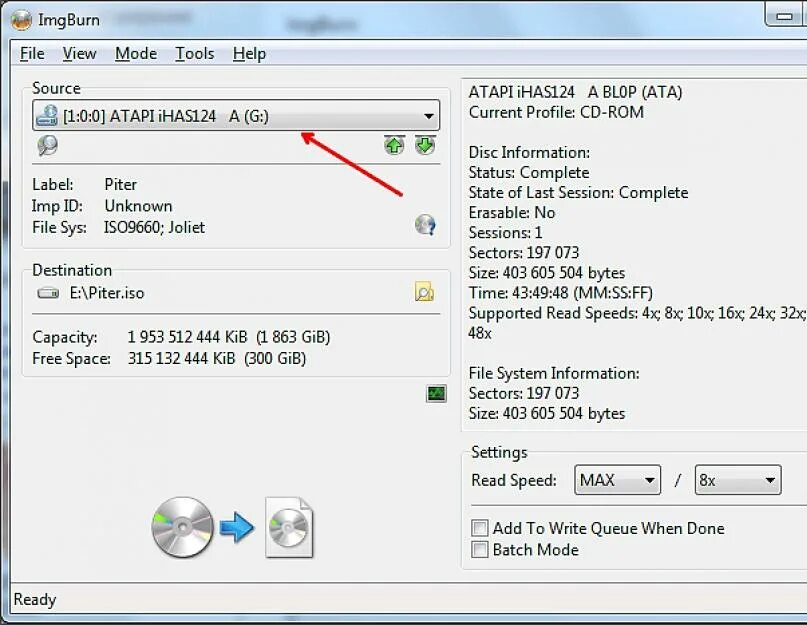Click the Free Space value 315 132 444 KiB
The height and width of the screenshot is (625, 807).
coord(181,358)
